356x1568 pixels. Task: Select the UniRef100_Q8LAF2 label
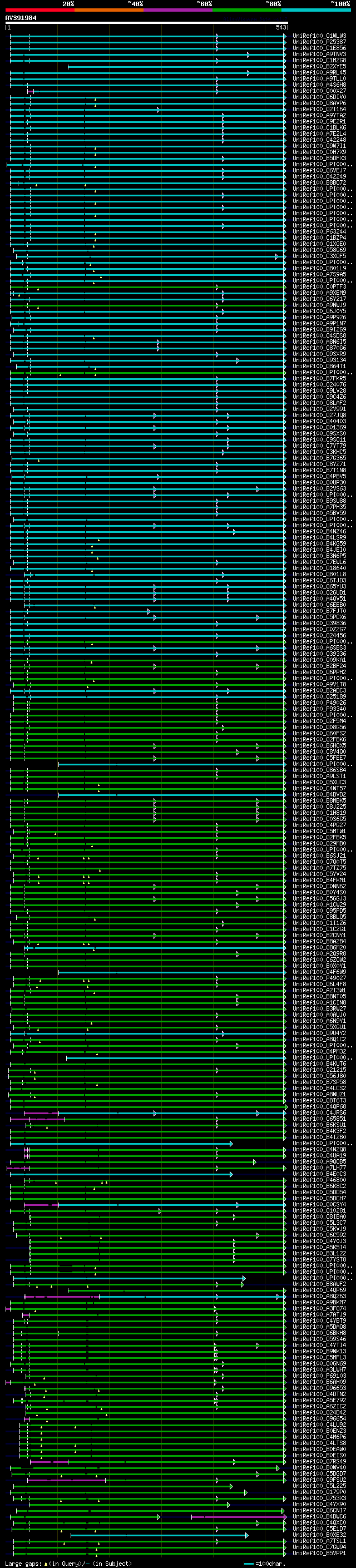coord(319,403)
